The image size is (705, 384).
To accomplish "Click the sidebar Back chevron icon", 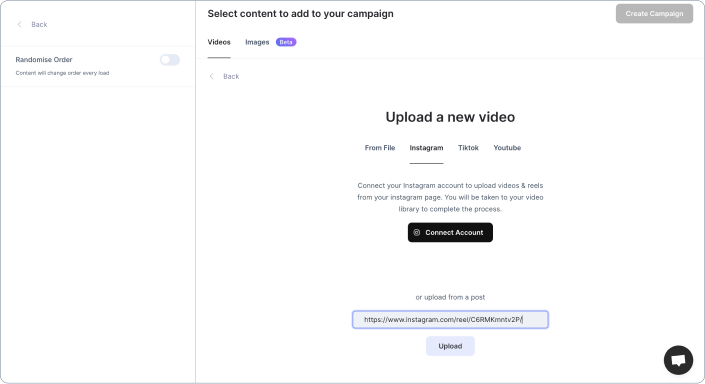I will pos(19,24).
